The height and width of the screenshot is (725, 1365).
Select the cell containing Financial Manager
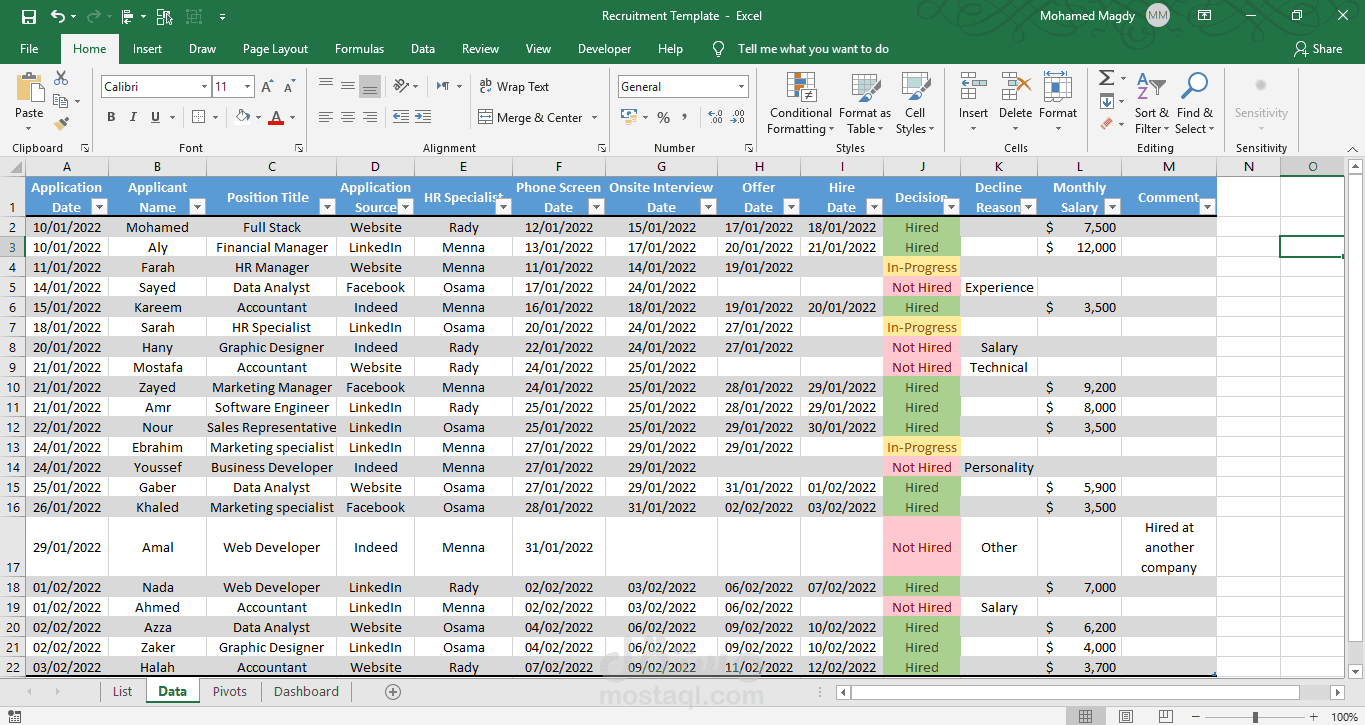click(271, 247)
